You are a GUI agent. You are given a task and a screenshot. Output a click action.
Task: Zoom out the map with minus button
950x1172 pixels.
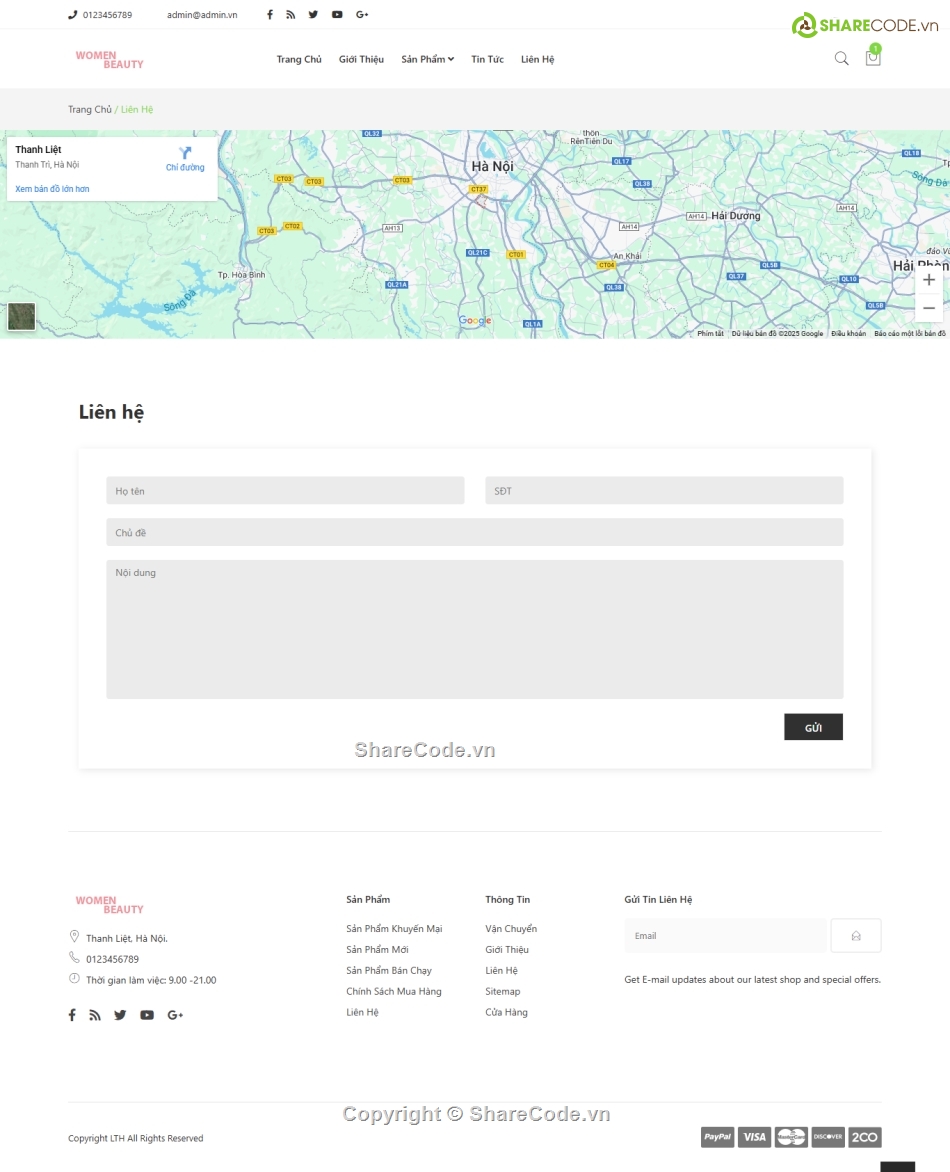pyautogui.click(x=929, y=308)
